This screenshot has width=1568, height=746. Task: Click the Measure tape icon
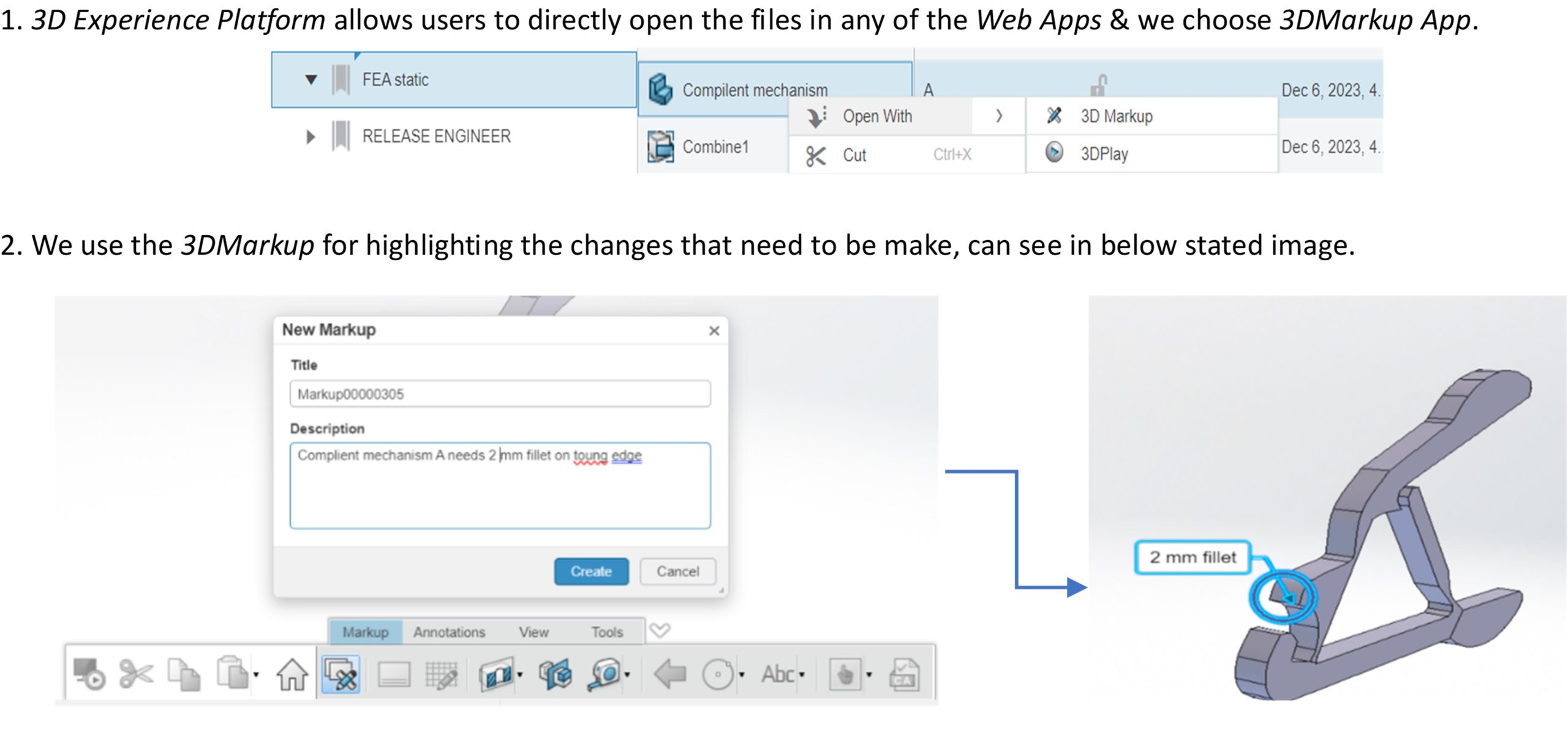pyautogui.click(x=603, y=674)
